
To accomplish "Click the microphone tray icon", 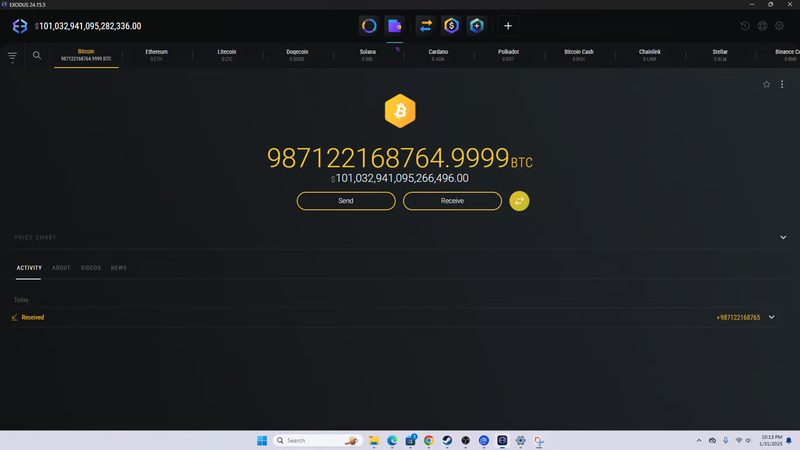I will point(726,440).
